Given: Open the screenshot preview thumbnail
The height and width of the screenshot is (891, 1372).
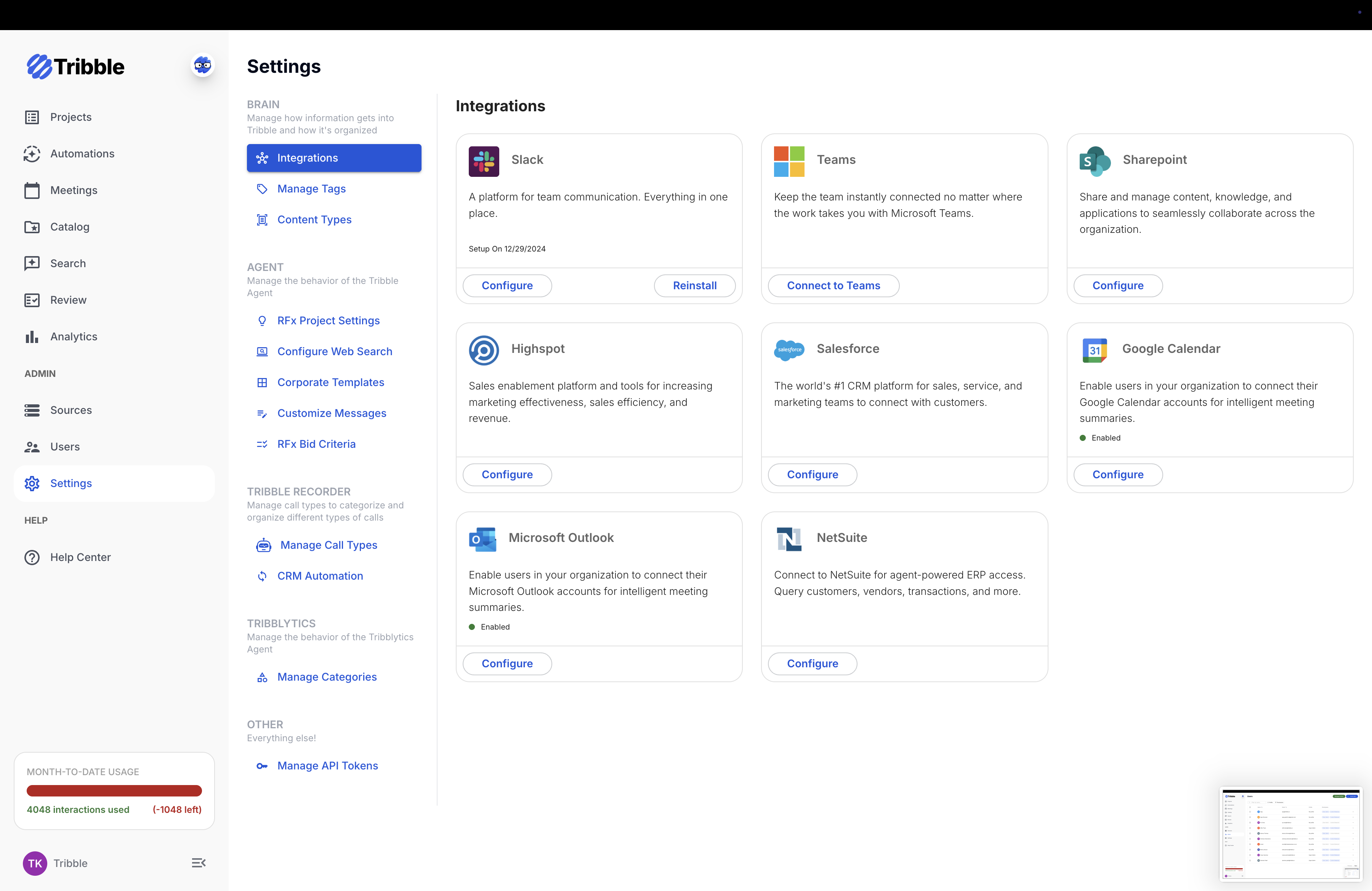Looking at the screenshot, I should point(1291,834).
